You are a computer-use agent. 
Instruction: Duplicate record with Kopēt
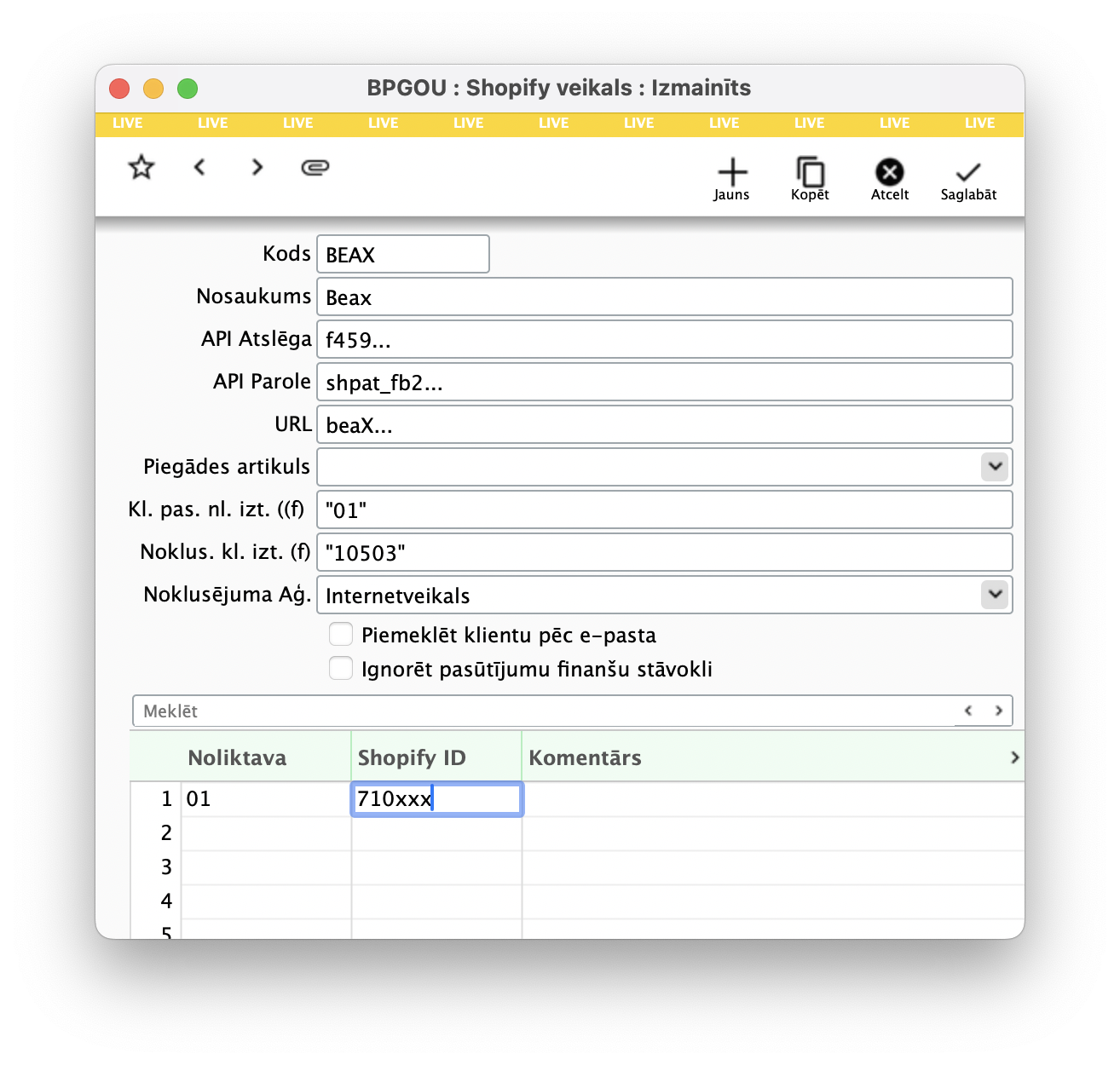click(810, 180)
